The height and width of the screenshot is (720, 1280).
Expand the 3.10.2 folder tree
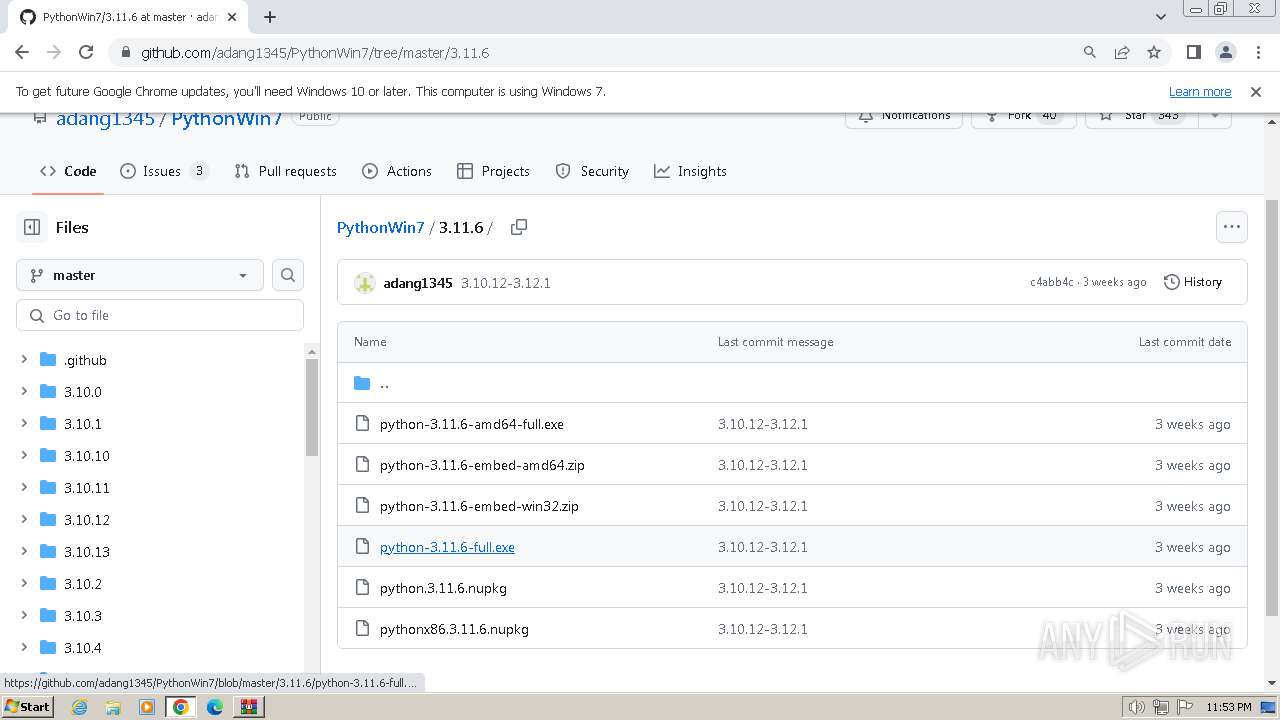pos(24,583)
